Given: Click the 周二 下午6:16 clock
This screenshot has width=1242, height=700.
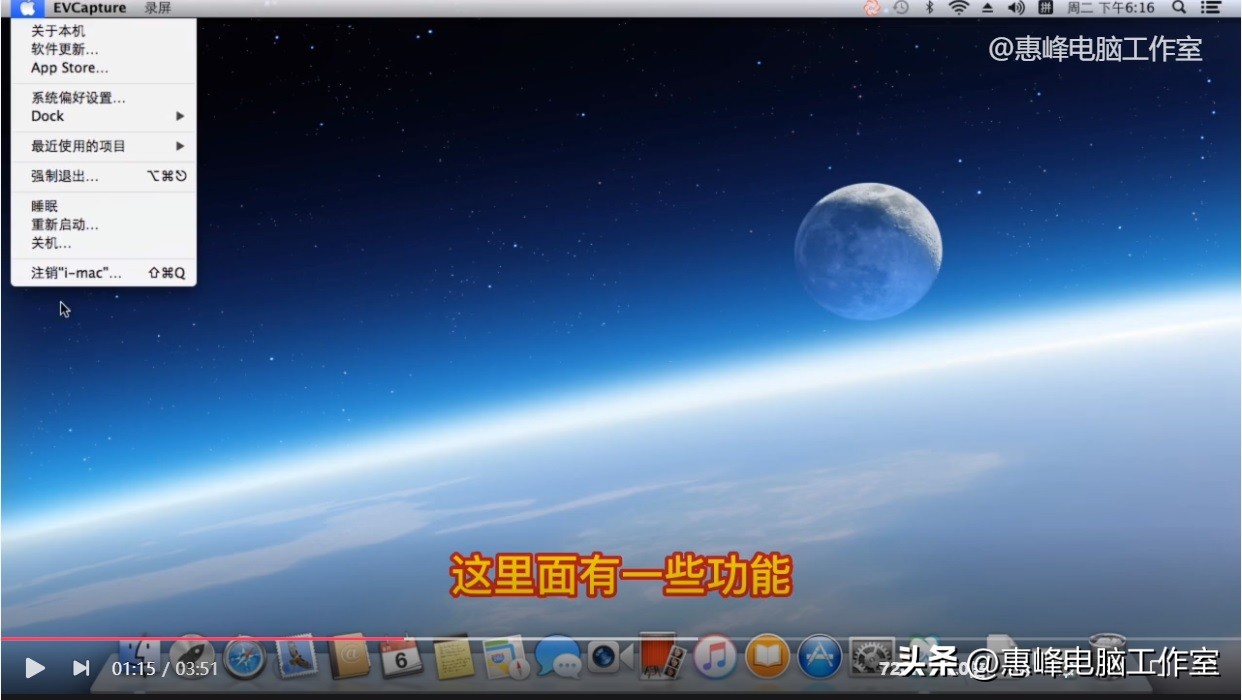Looking at the screenshot, I should pos(1110,8).
